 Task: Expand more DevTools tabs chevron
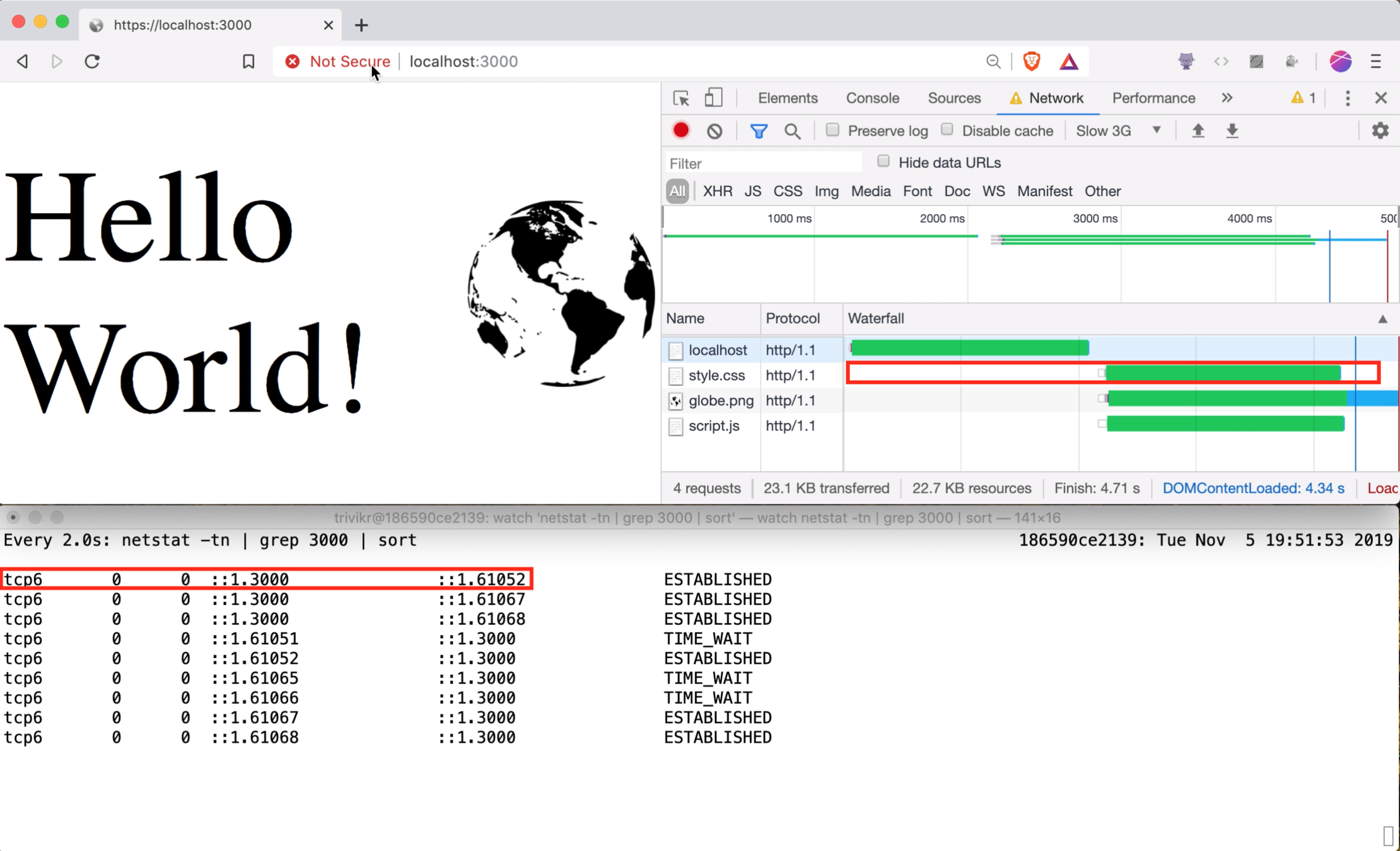pyautogui.click(x=1227, y=98)
